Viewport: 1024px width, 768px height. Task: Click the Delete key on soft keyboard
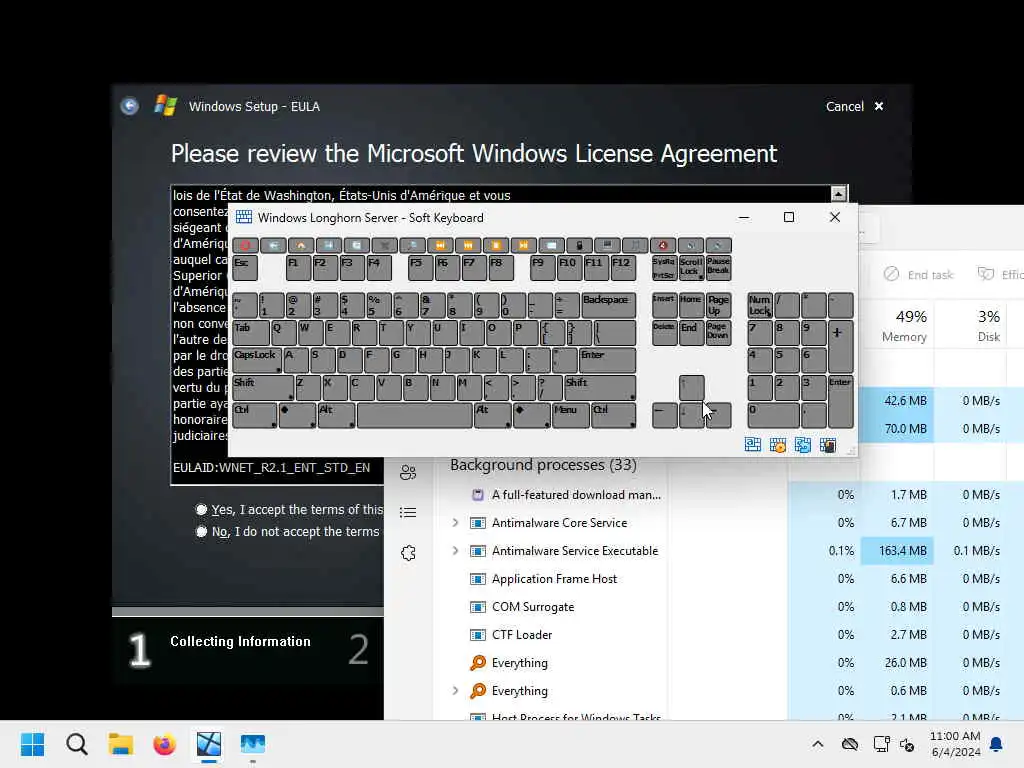point(664,333)
